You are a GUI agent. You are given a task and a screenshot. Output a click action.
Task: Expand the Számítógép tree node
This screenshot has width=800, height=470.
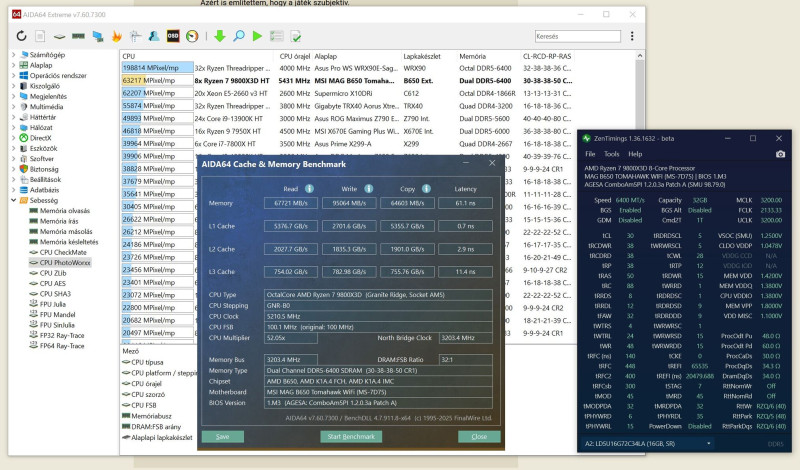pyautogui.click(x=14, y=54)
